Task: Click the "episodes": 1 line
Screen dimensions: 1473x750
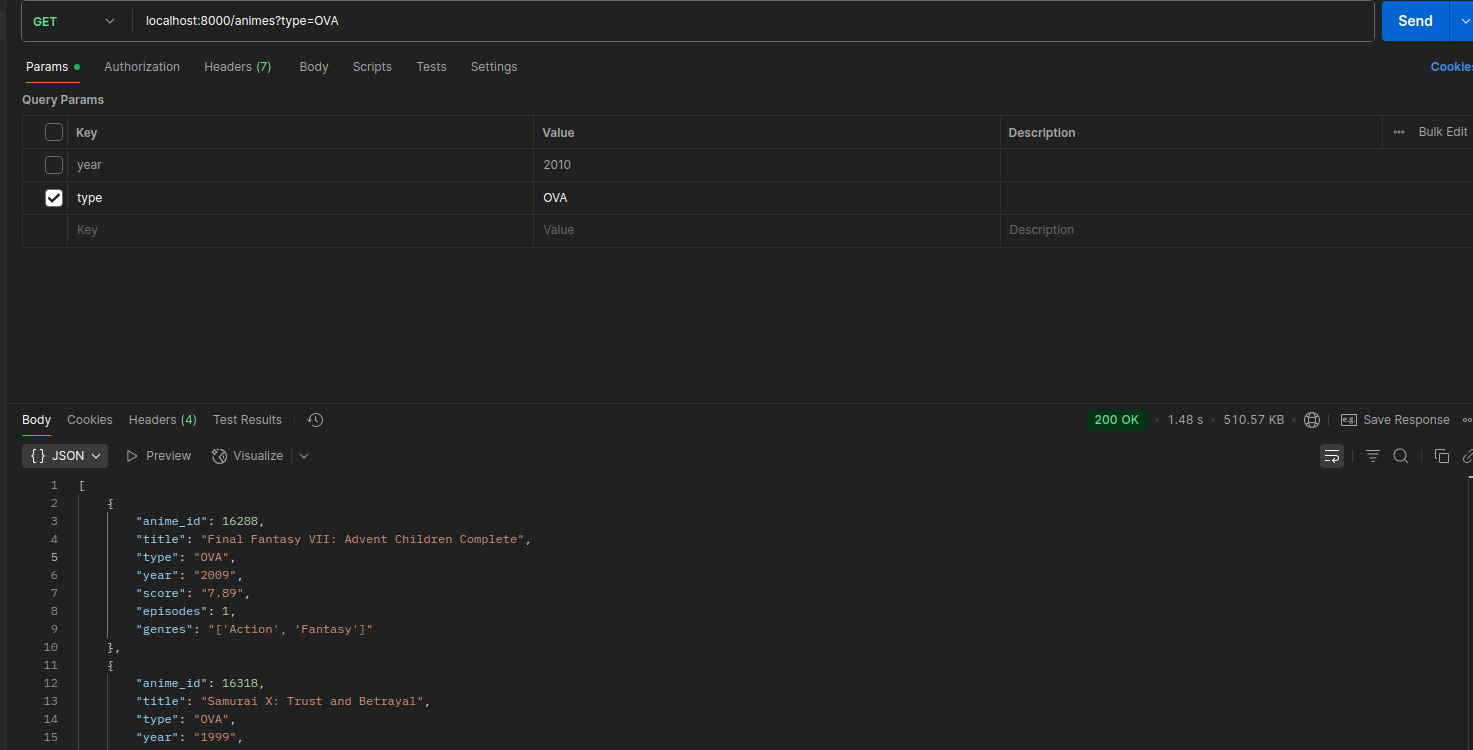Action: point(186,611)
